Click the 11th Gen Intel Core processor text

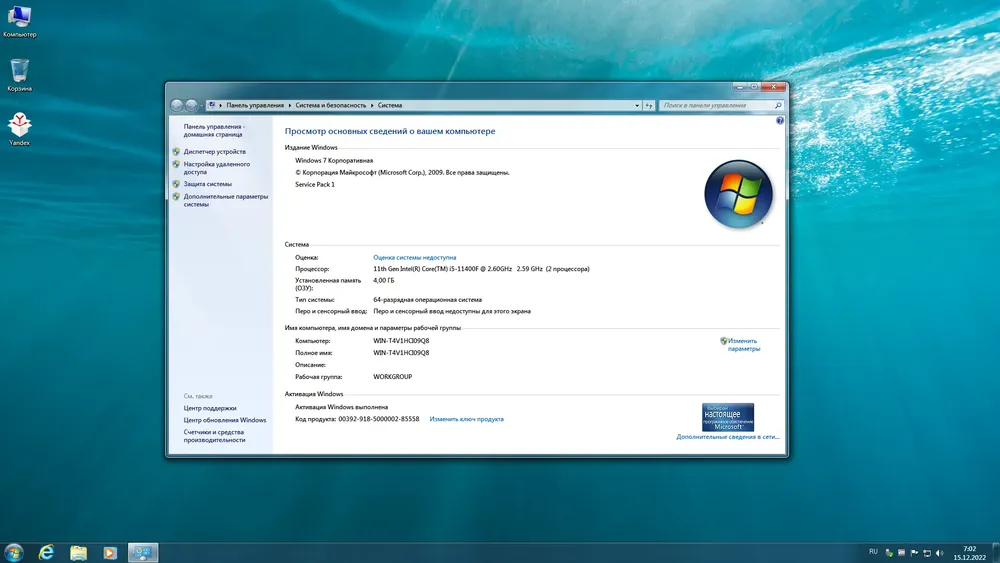pyautogui.click(x=481, y=269)
